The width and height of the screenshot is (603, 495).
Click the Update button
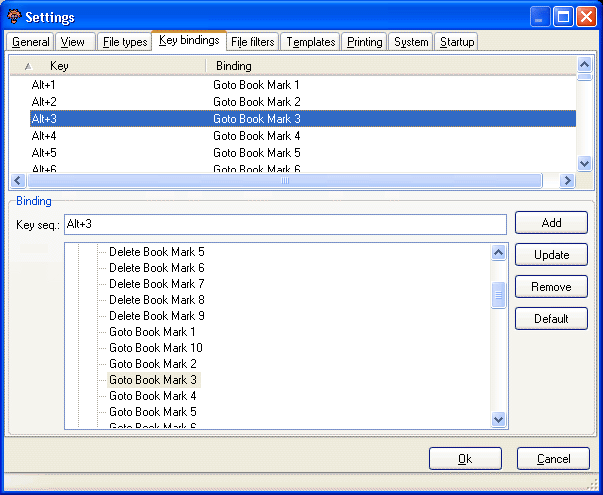(x=551, y=255)
